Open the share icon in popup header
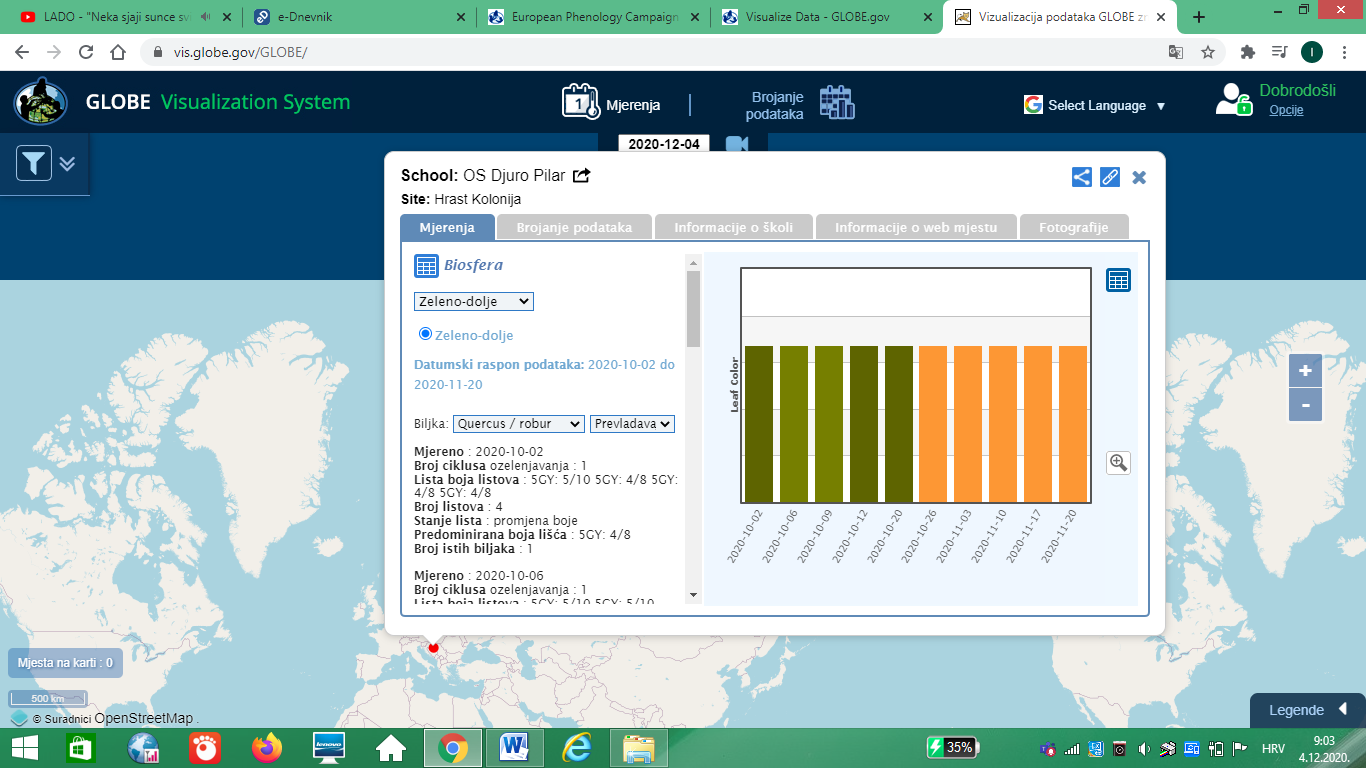 tap(1081, 177)
